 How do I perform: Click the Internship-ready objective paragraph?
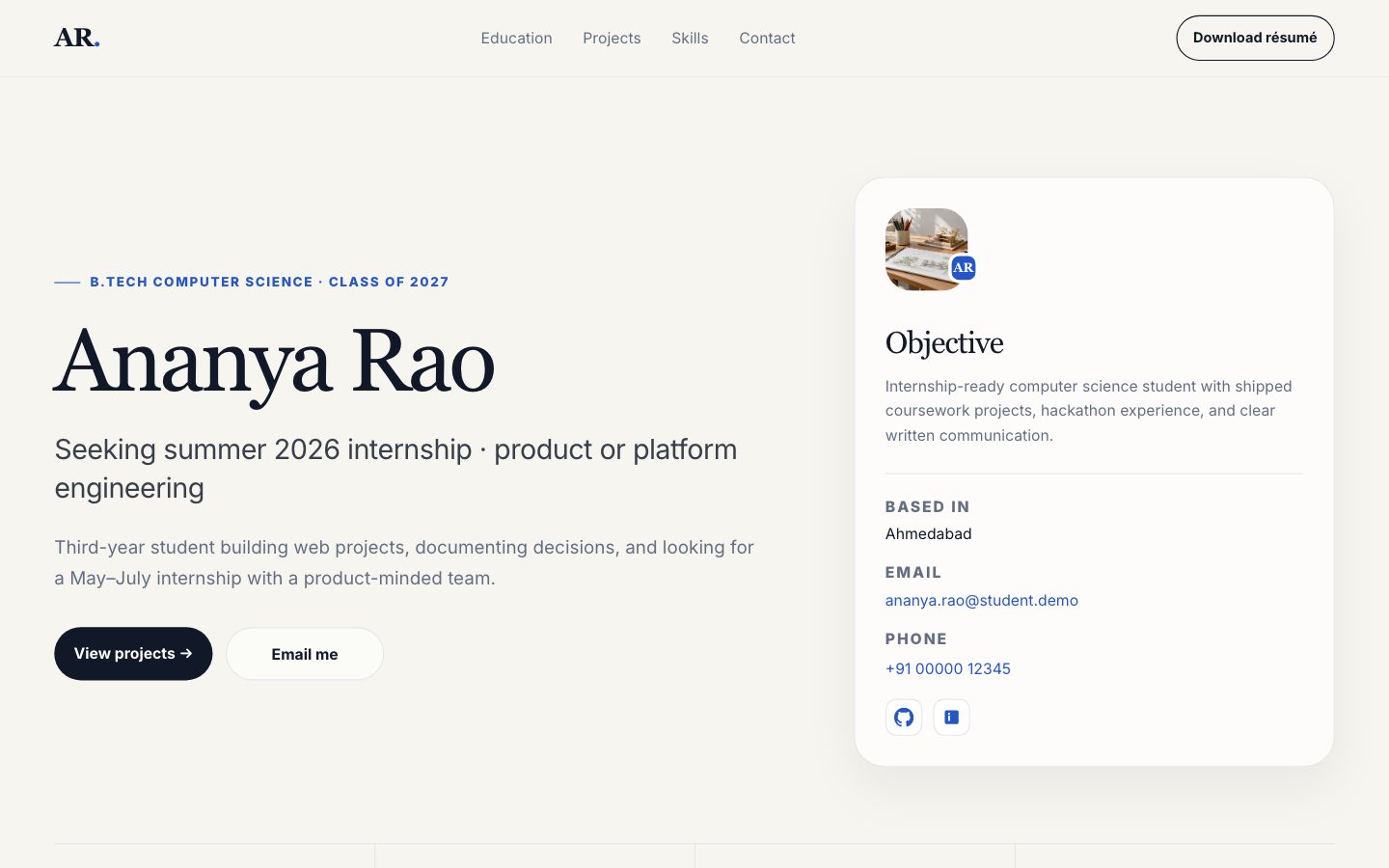pyautogui.click(x=1089, y=411)
